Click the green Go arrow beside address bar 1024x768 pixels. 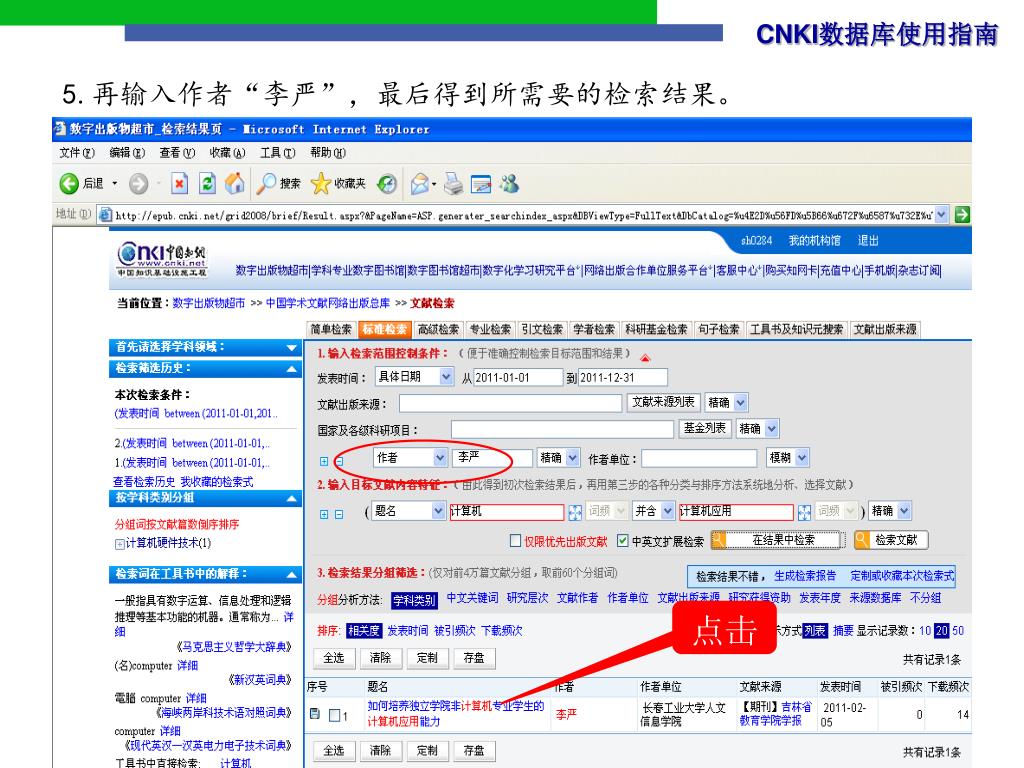pos(962,214)
